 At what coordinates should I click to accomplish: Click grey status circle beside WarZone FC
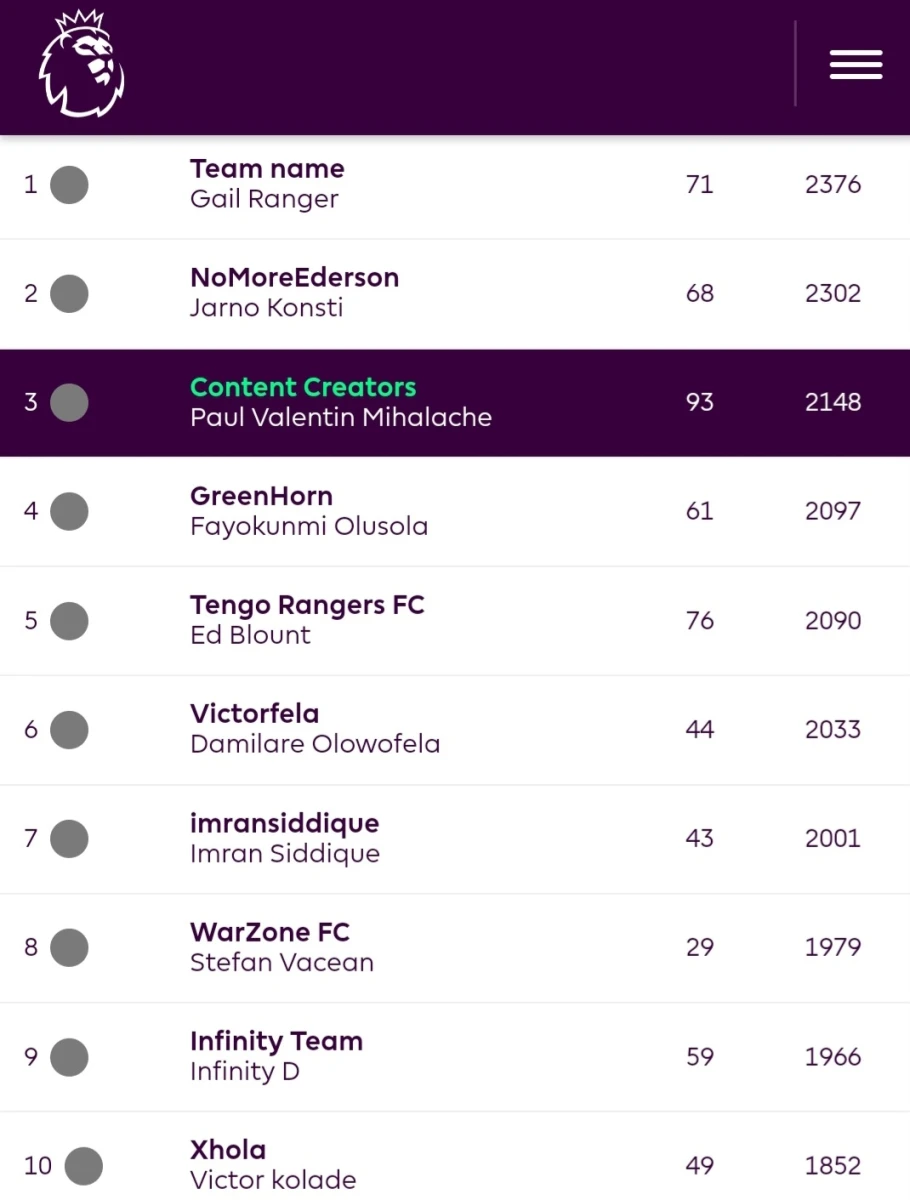coord(69,948)
